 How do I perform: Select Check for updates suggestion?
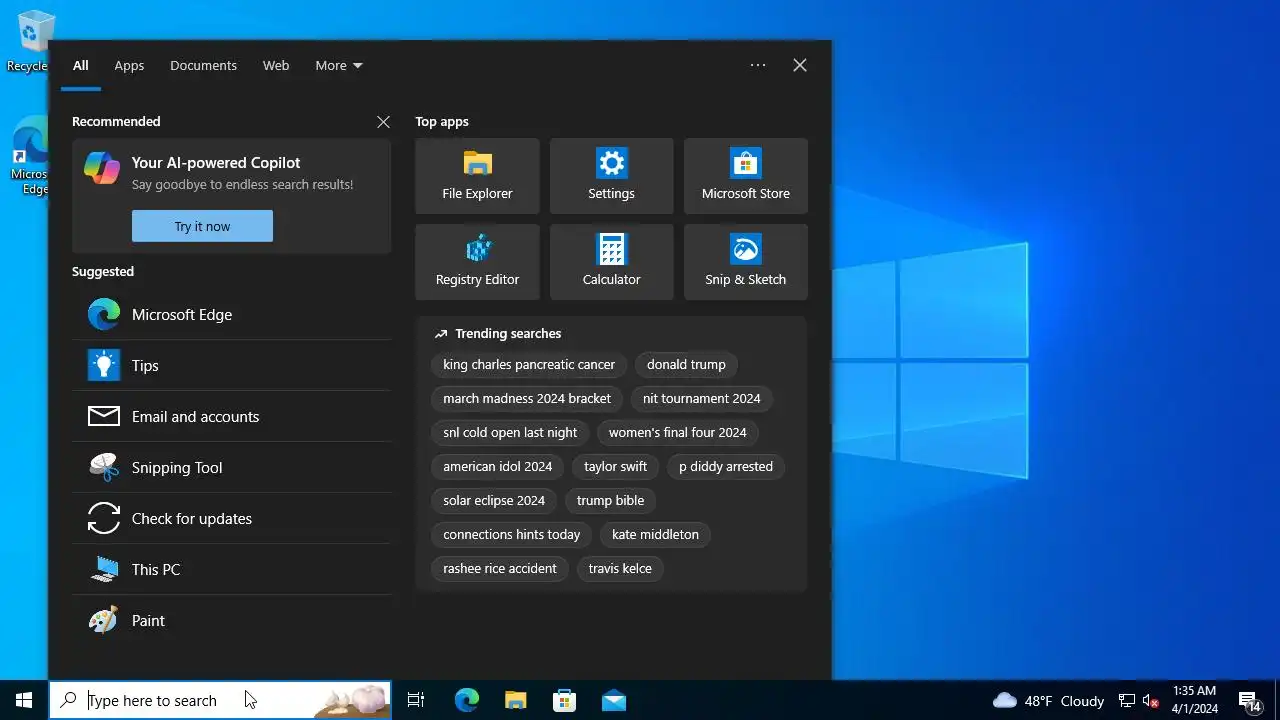(x=231, y=518)
